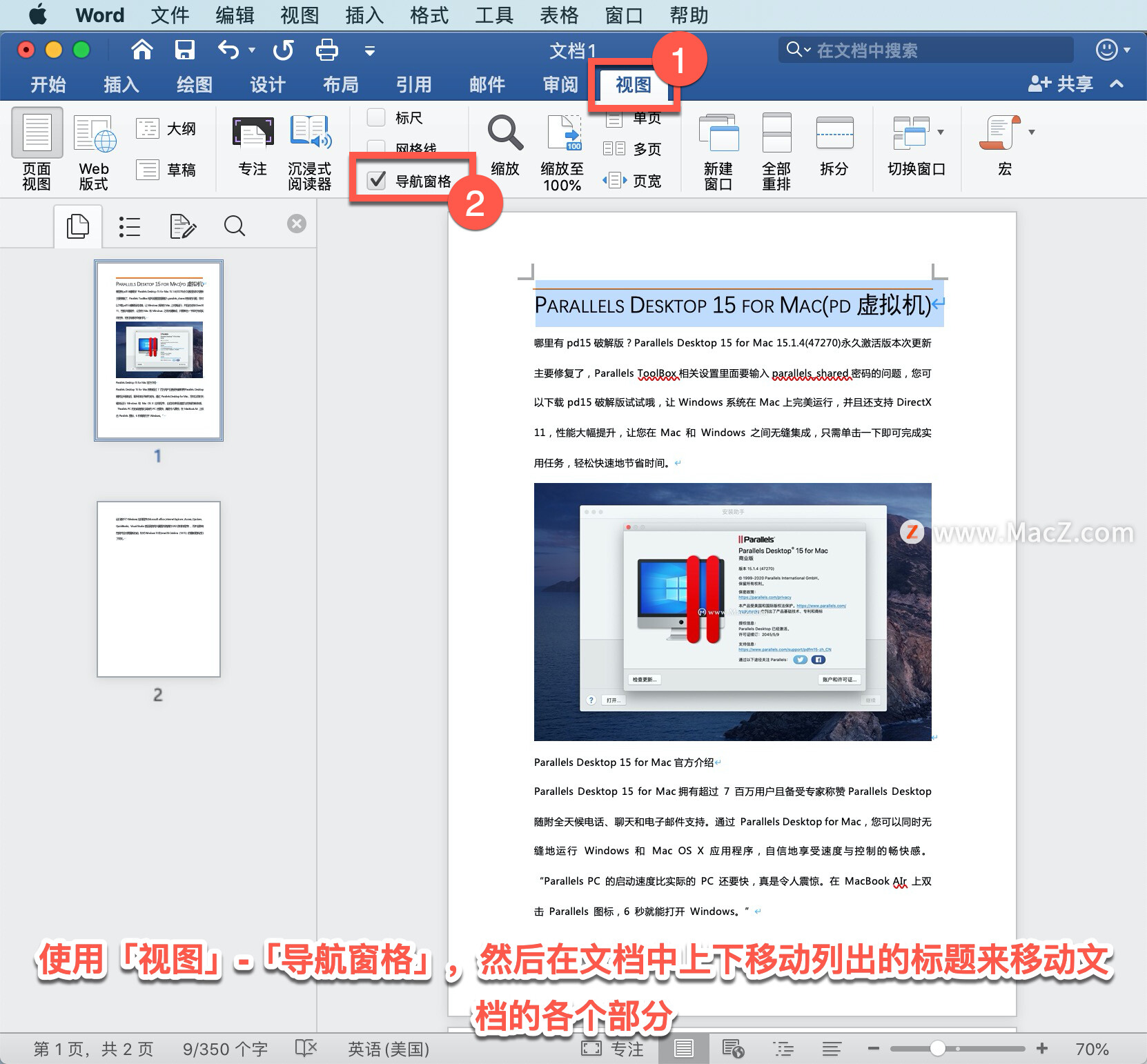Open the Draw (绘图) ribbon tab
This screenshot has width=1147, height=1064.
[195, 84]
